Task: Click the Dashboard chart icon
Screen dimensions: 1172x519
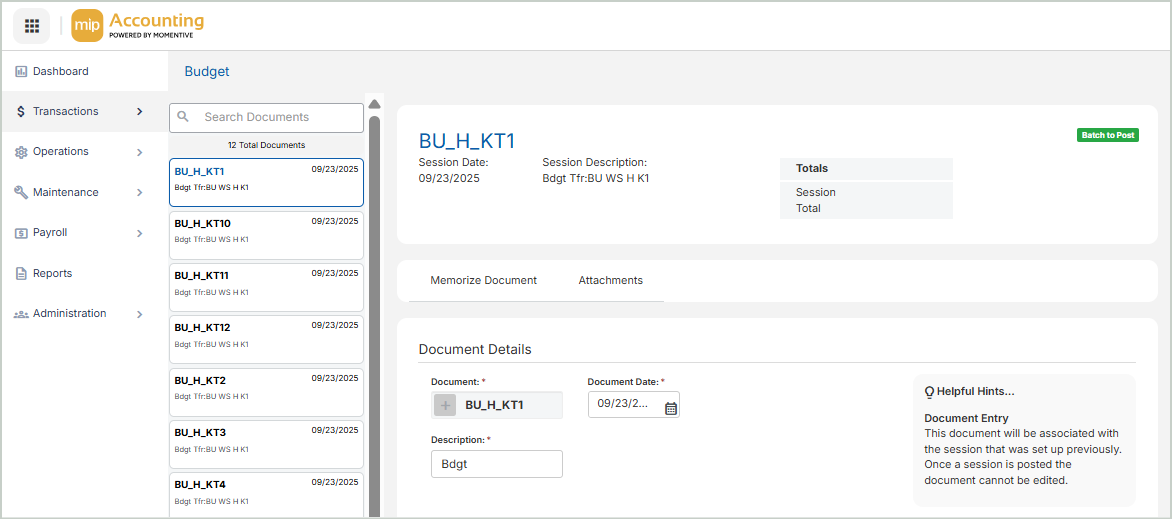Action: coord(21,72)
